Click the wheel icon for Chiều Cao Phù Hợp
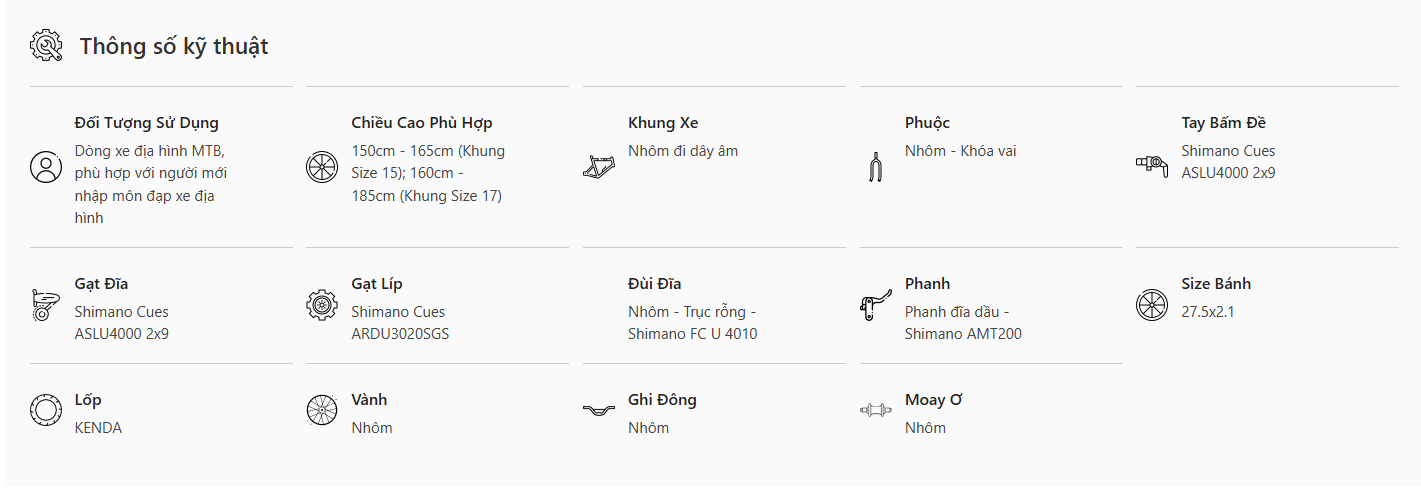 coord(322,167)
